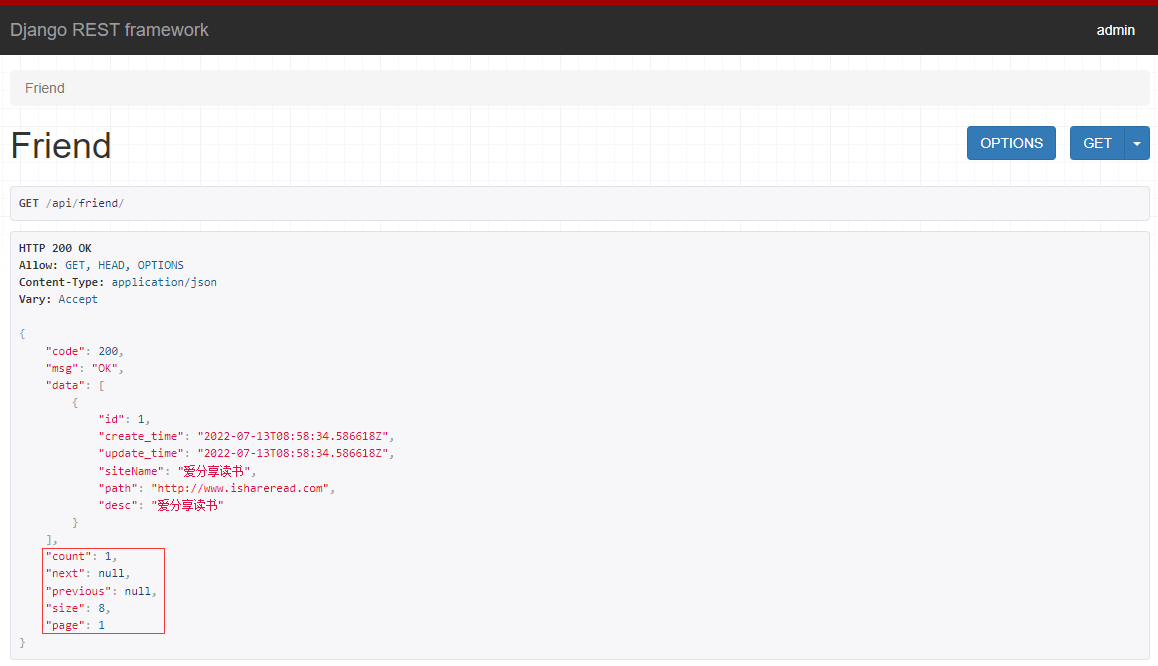Click the create_time timestamp value

(295, 436)
